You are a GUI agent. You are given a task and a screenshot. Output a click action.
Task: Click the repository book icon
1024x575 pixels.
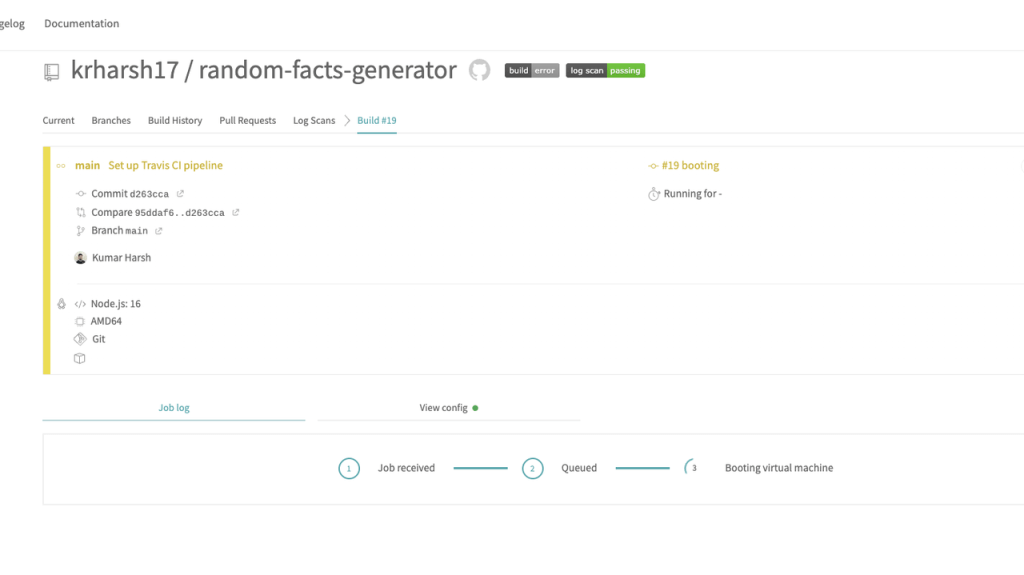(52, 71)
